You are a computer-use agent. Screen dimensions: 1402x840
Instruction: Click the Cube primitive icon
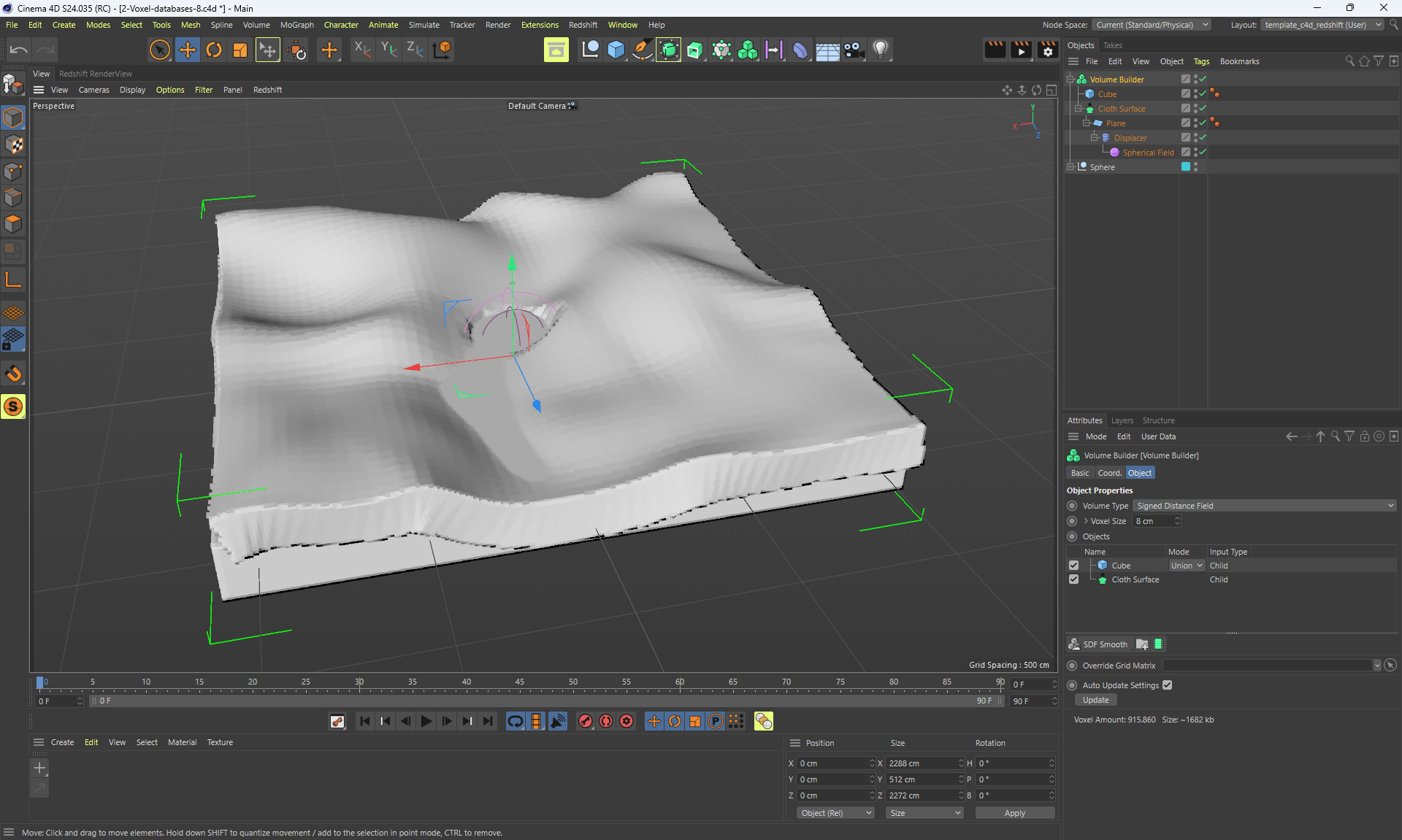pyautogui.click(x=616, y=50)
